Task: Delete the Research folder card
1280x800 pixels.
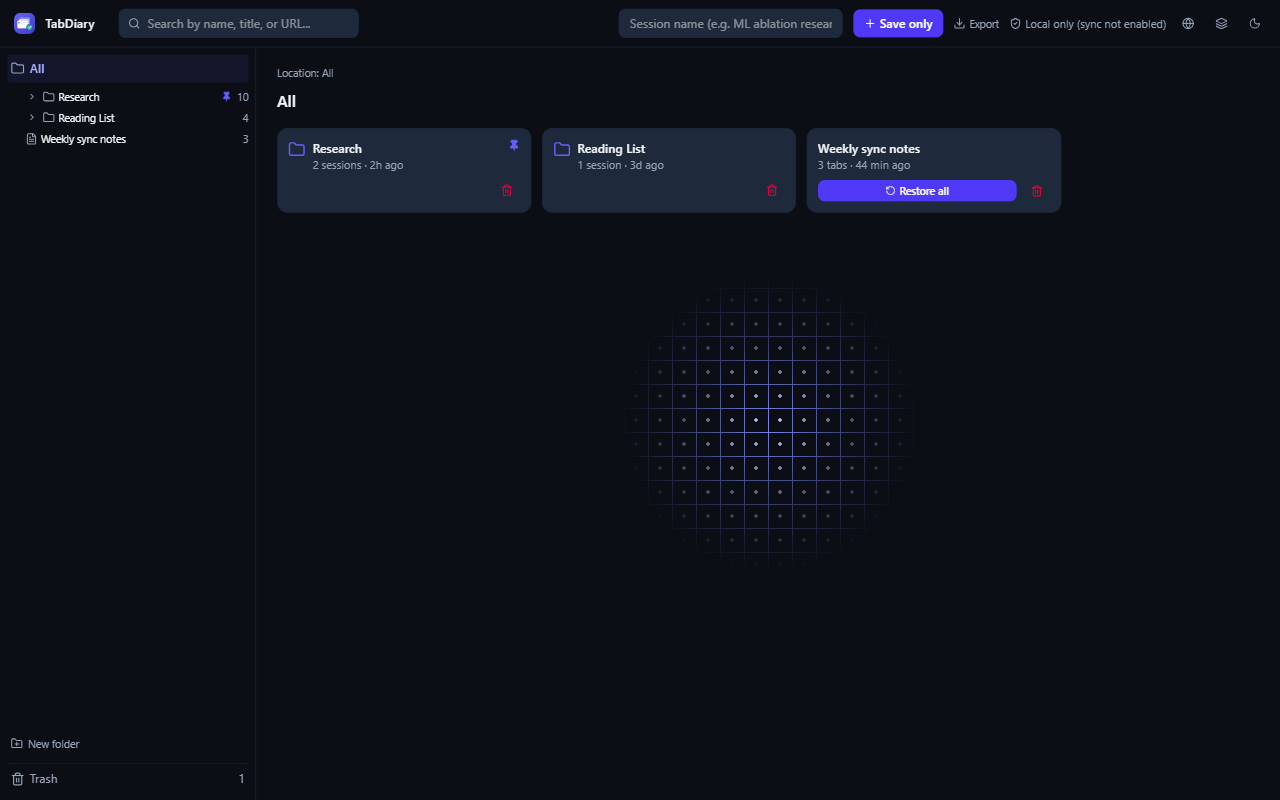Action: pos(507,190)
